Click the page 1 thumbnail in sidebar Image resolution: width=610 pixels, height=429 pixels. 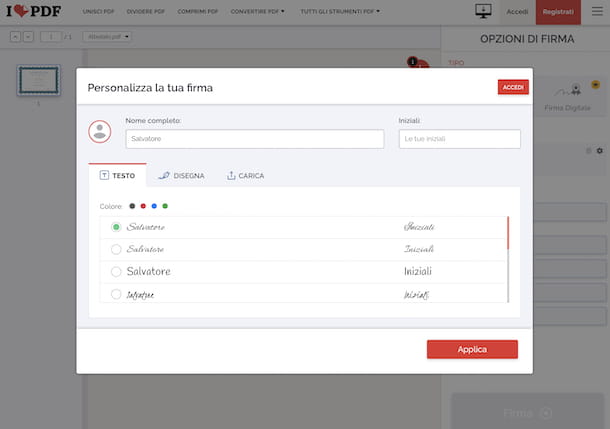[38, 81]
